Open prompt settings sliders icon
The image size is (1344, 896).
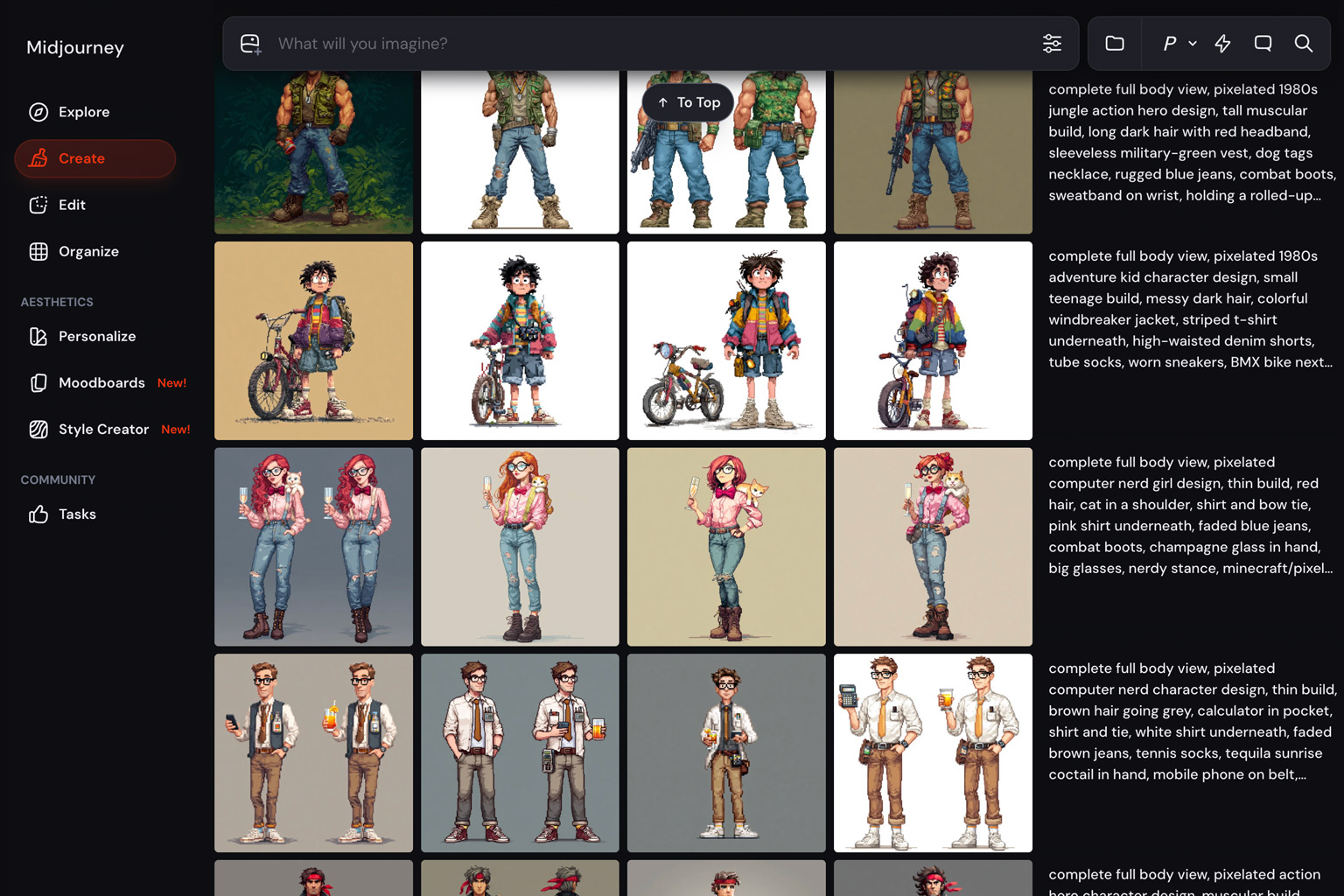[x=1052, y=44]
